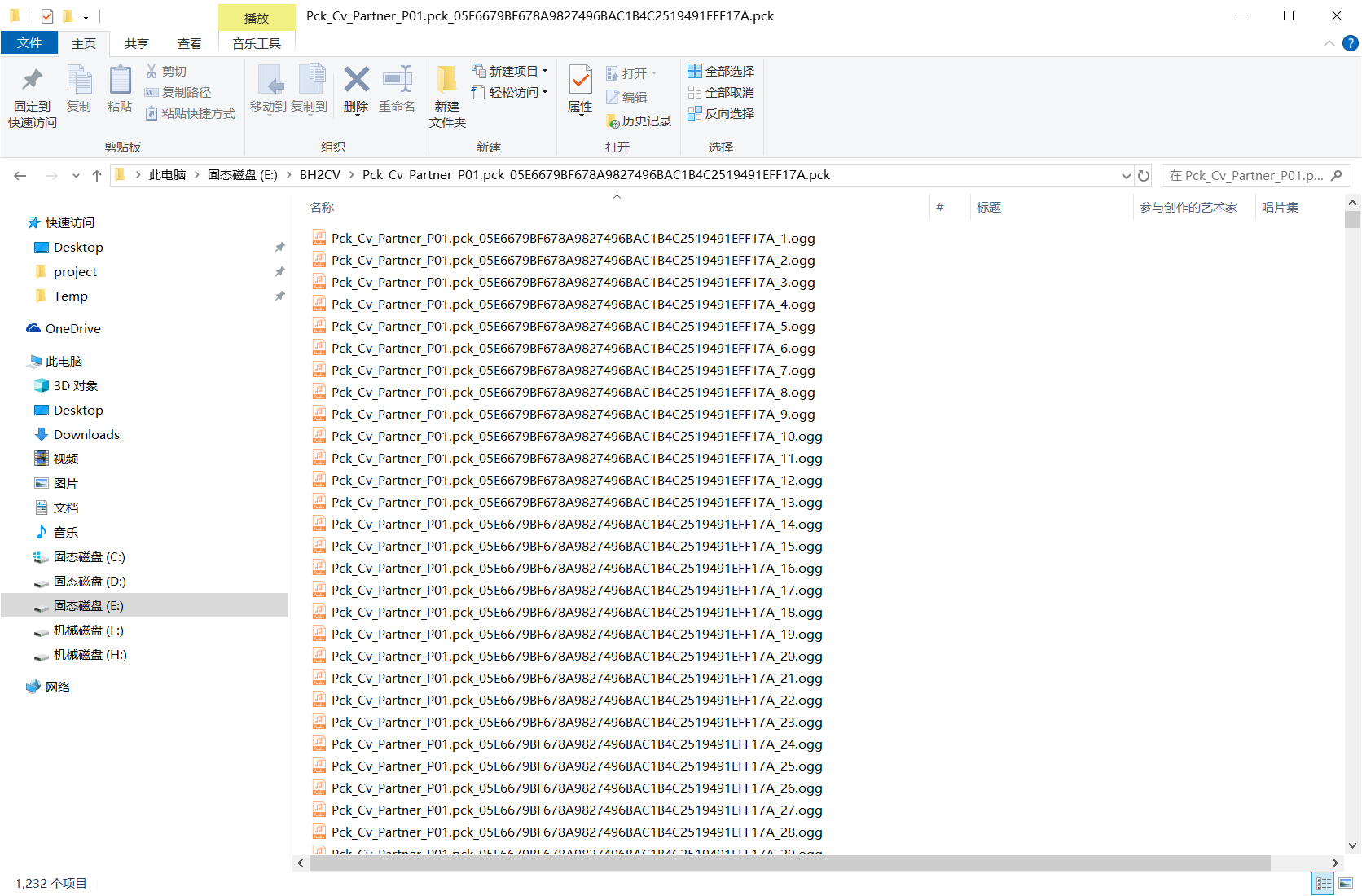Screen dimensions: 1362x896
Task: Select Downloads in navigation pane
Action: point(86,434)
